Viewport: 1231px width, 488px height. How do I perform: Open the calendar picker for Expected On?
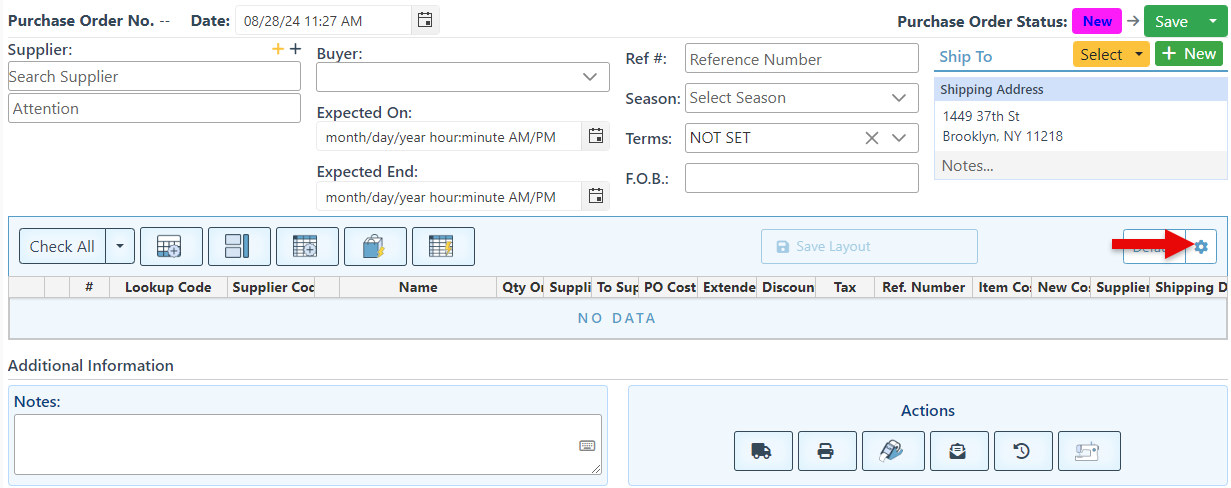coord(596,136)
